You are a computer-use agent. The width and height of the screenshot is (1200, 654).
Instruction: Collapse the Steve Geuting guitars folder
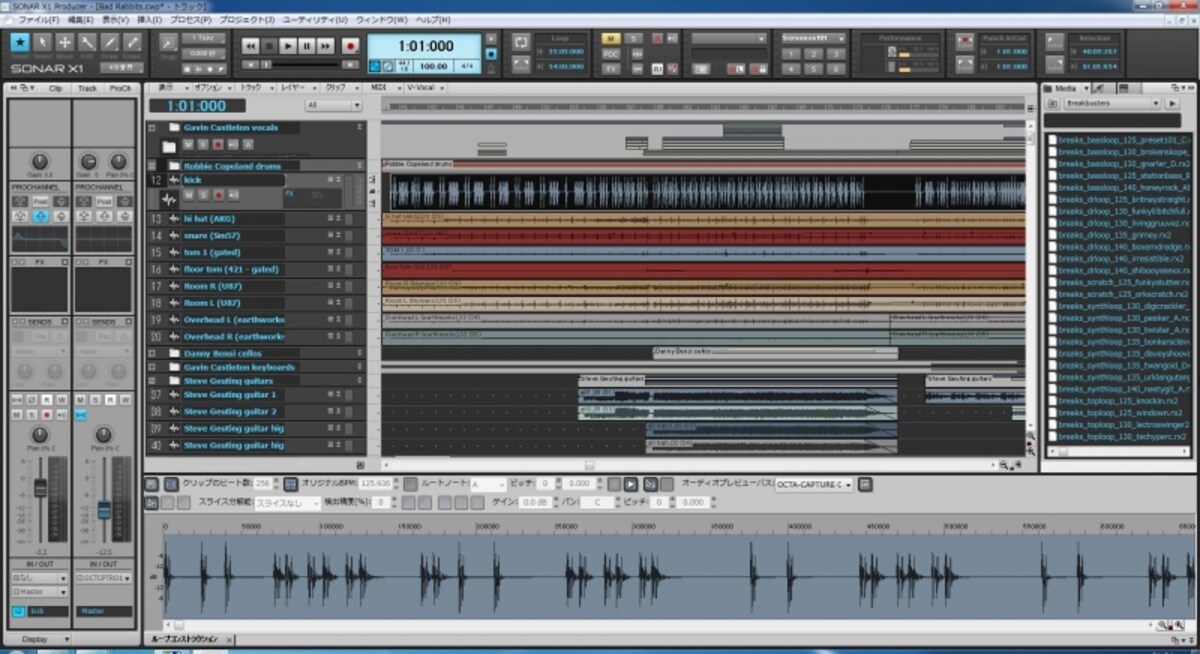[151, 381]
